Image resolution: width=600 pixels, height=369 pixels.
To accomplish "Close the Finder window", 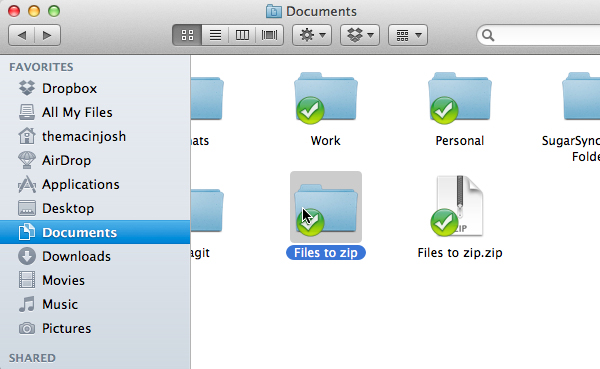I will point(14,11).
